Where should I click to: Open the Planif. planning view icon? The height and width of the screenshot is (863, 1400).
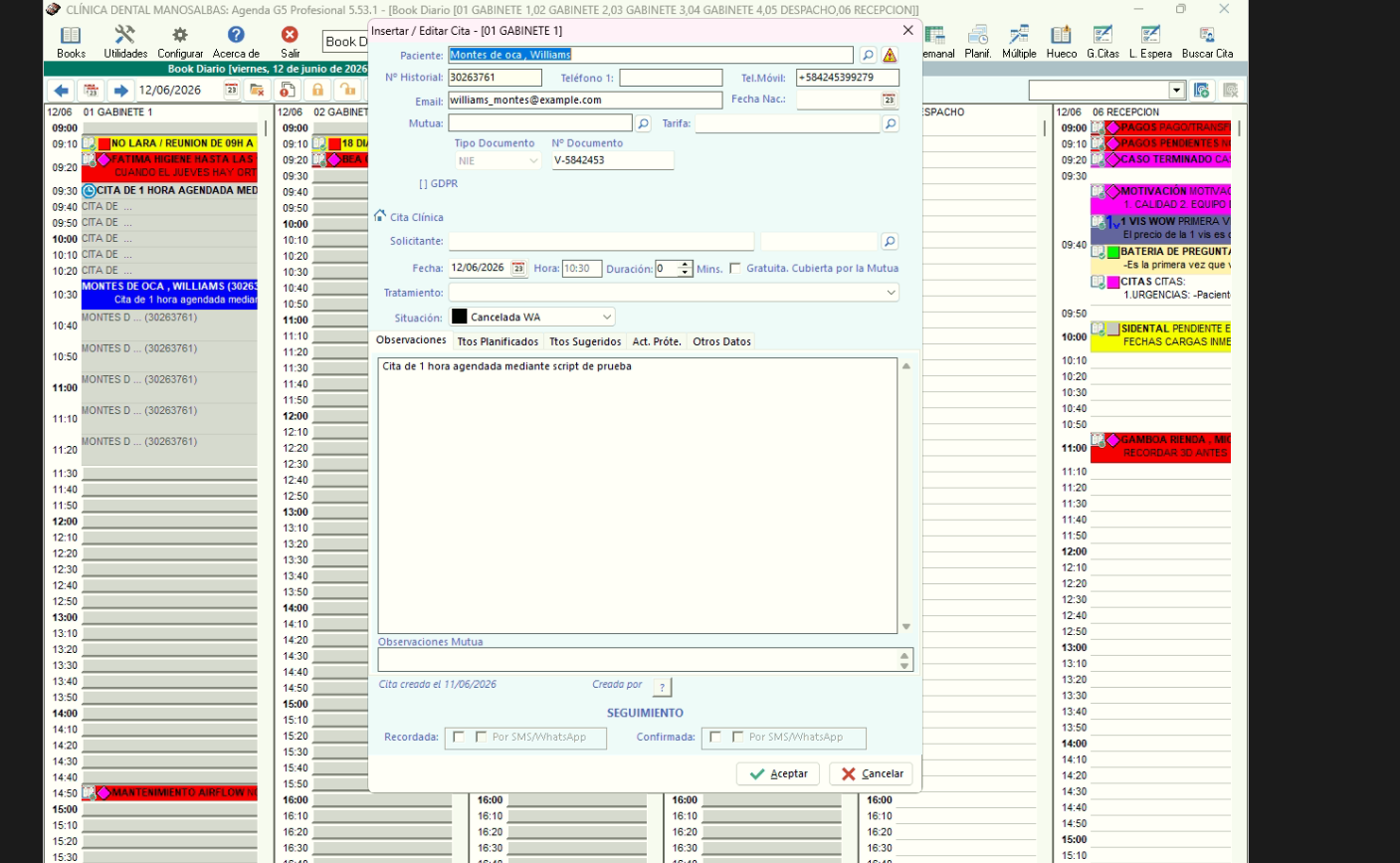point(978,41)
